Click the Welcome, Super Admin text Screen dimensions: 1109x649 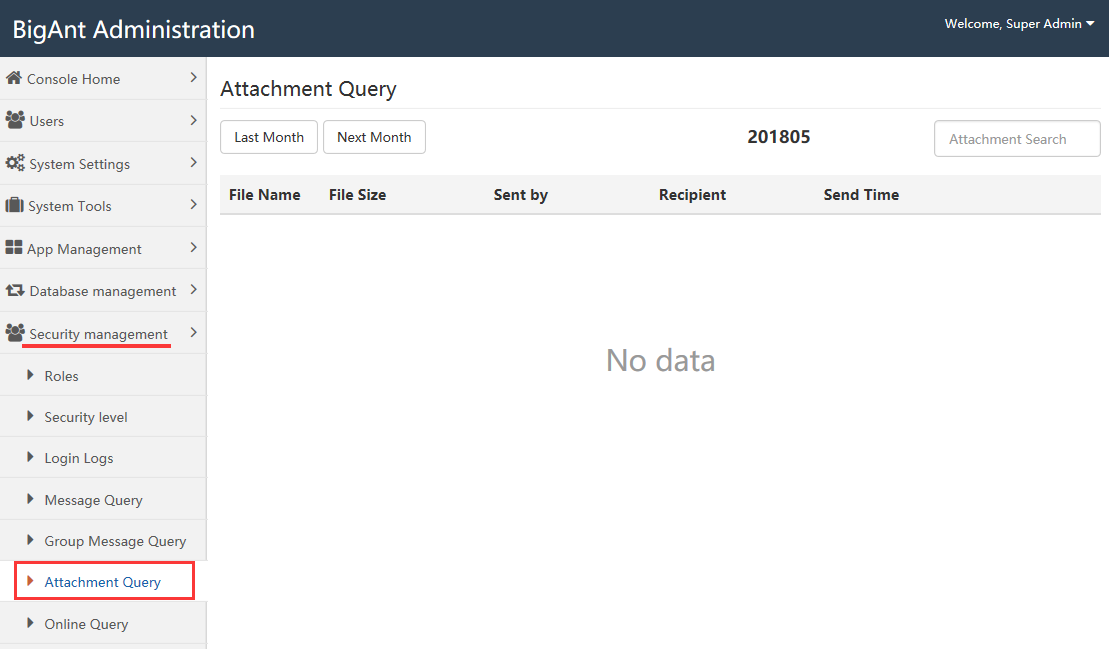[x=1013, y=24]
